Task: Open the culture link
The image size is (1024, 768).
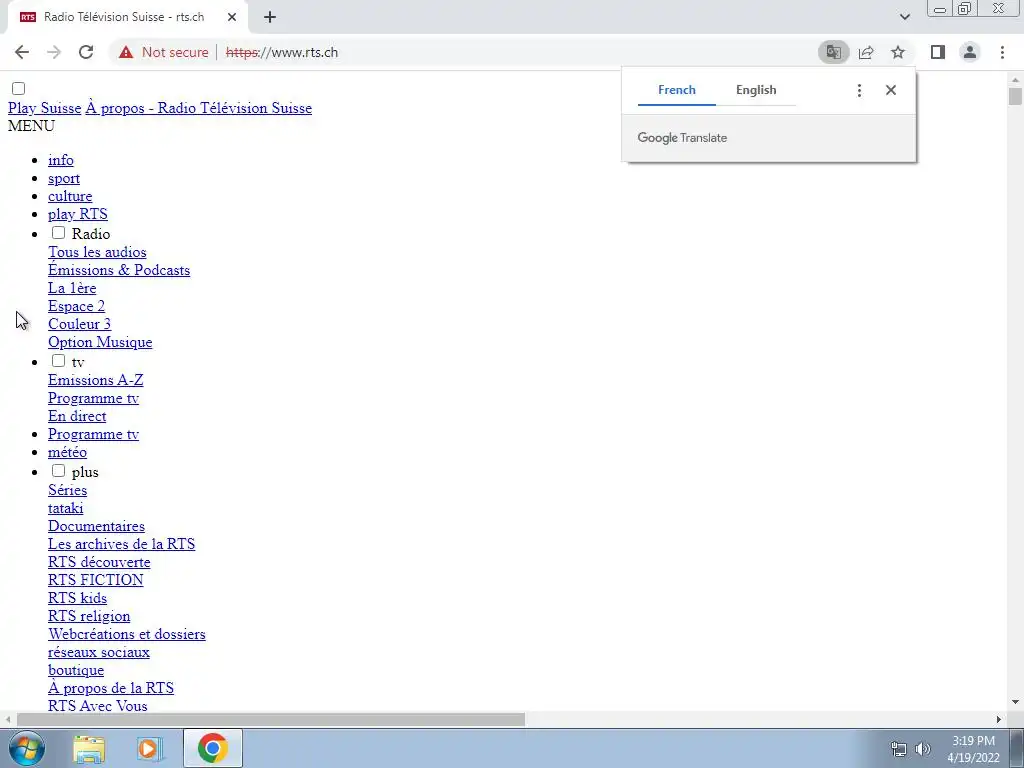Action: click(70, 196)
